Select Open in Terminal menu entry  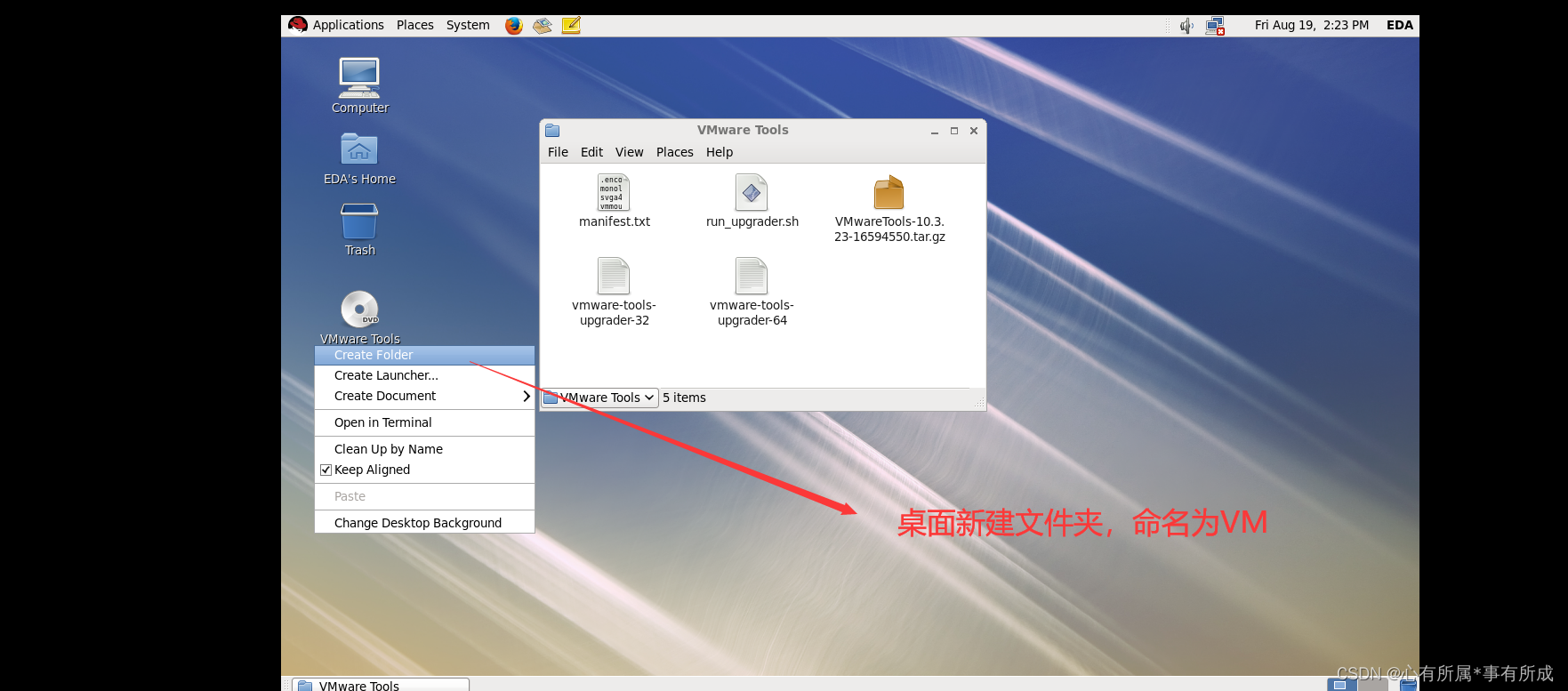click(x=424, y=422)
